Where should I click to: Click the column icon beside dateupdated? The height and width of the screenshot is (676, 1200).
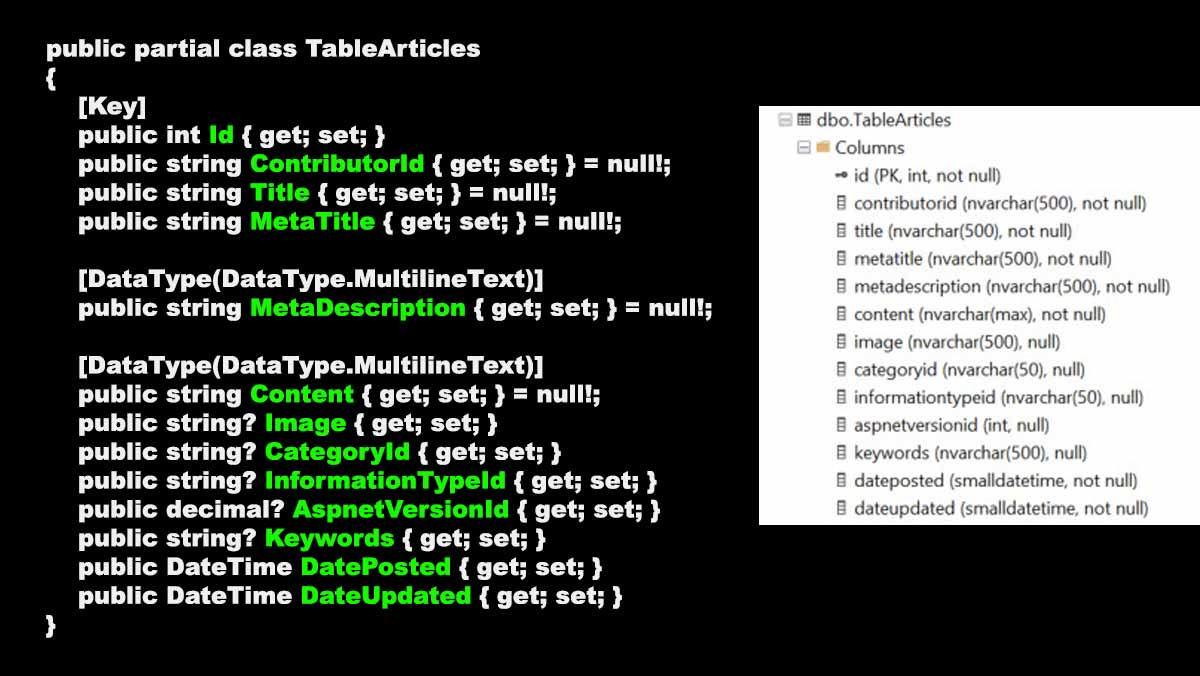tap(841, 508)
